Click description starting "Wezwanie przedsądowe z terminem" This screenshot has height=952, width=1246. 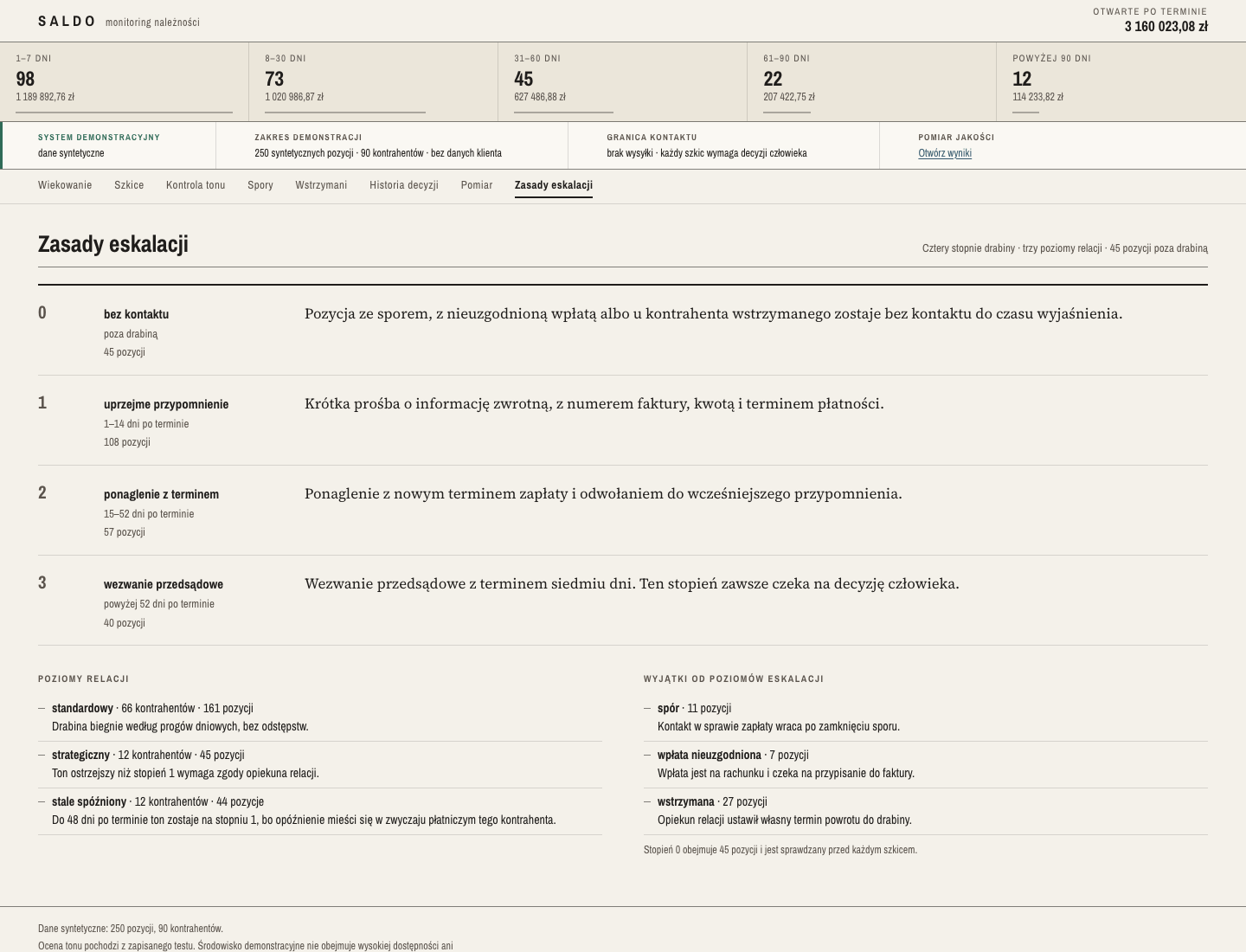click(x=632, y=583)
